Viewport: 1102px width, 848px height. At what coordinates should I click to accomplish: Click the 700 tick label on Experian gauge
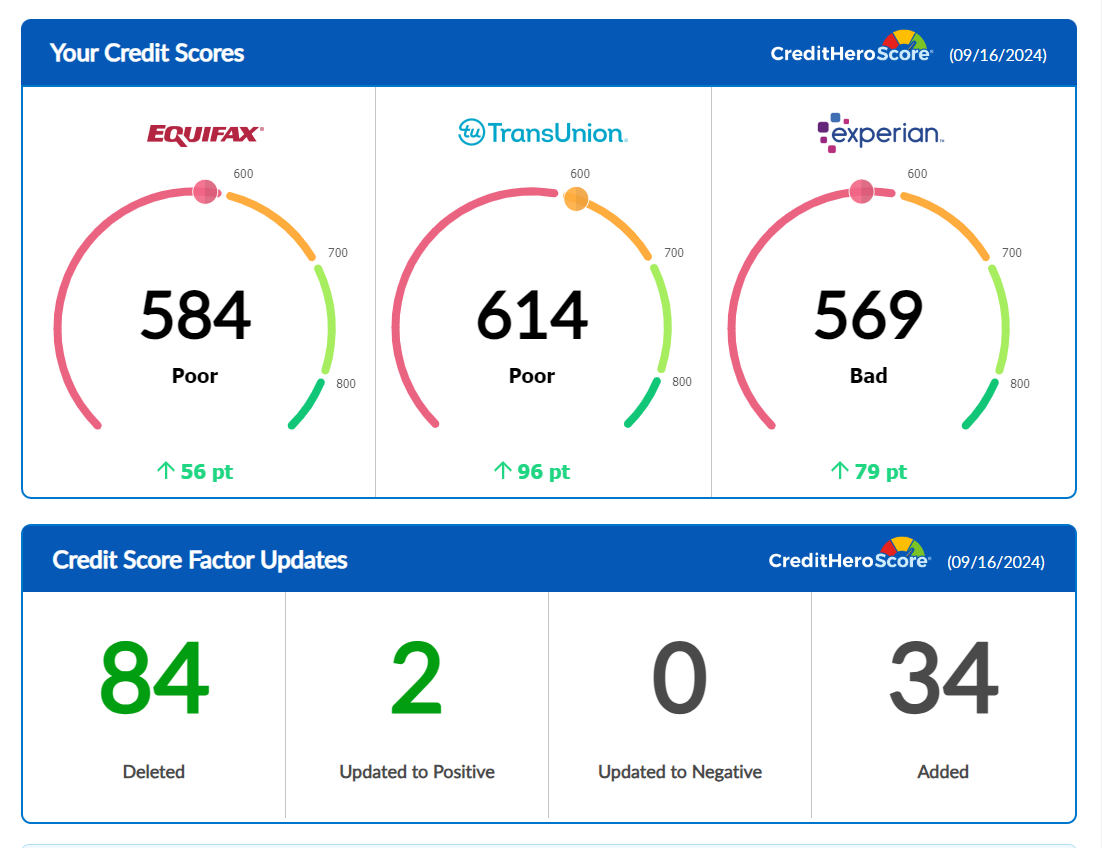[x=1011, y=252]
